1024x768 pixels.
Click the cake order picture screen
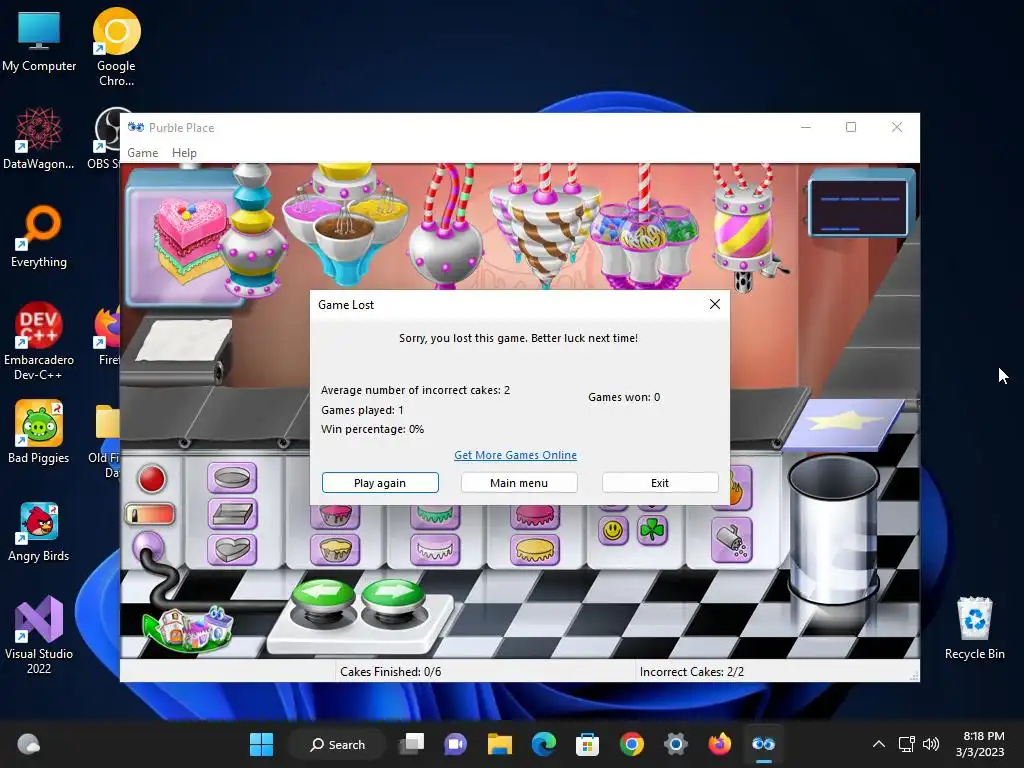[185, 238]
